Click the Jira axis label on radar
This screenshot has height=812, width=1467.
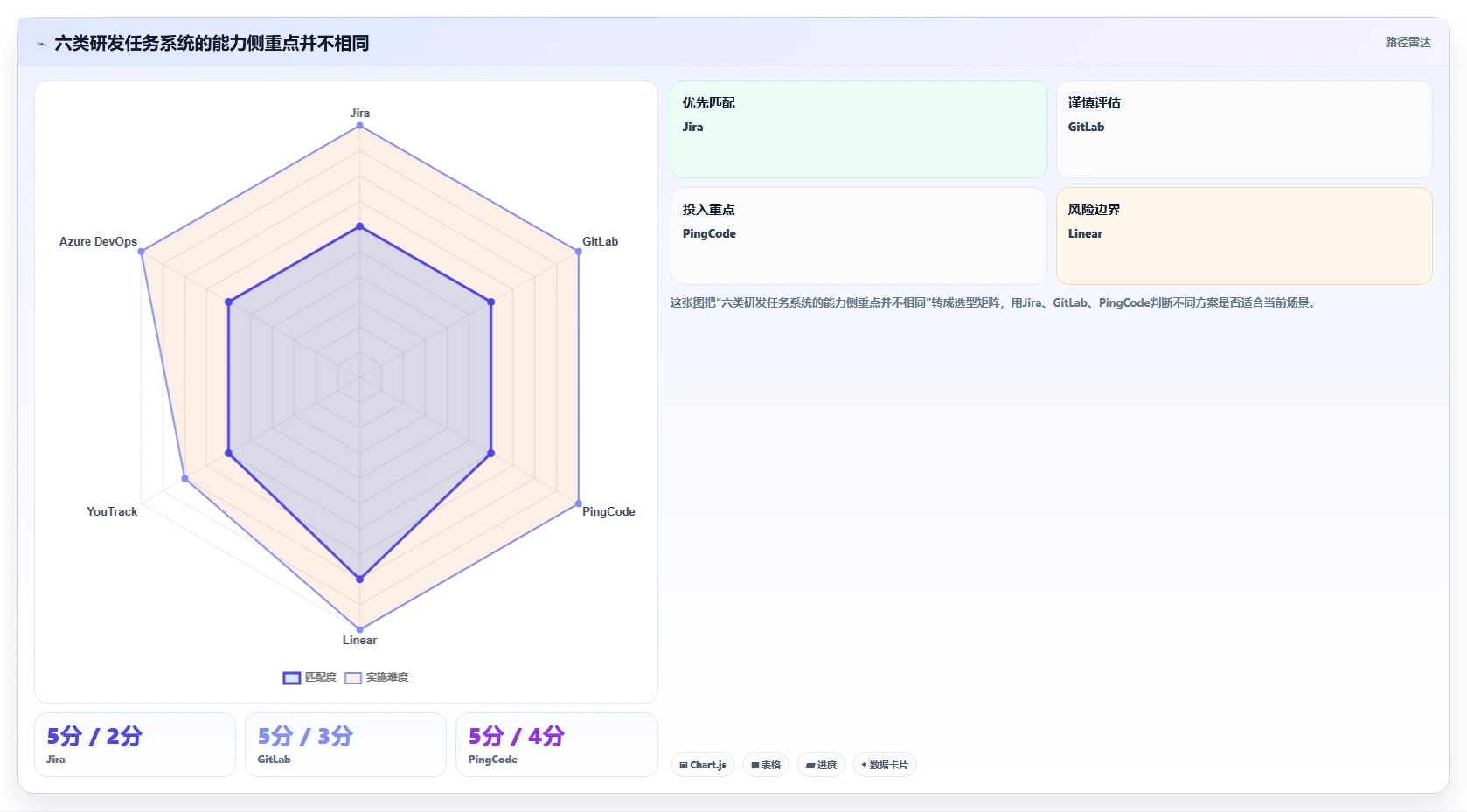(x=359, y=113)
